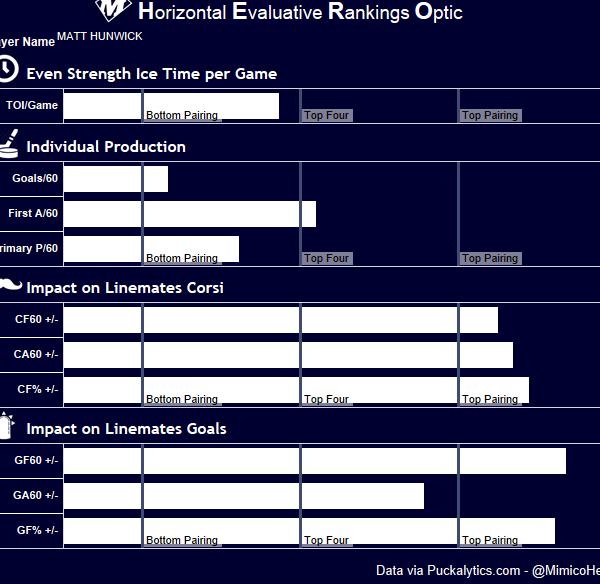The height and width of the screenshot is (584, 600).
Task: Click the clock icon beside Even Strength Ice Time
Action: pos(8,69)
